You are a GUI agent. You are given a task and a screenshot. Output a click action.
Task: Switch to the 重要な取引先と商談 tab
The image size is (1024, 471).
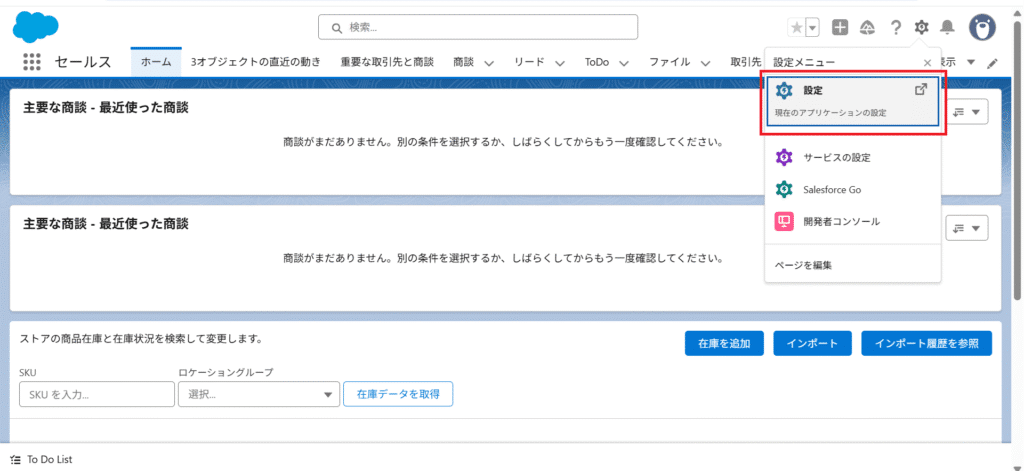pos(387,62)
